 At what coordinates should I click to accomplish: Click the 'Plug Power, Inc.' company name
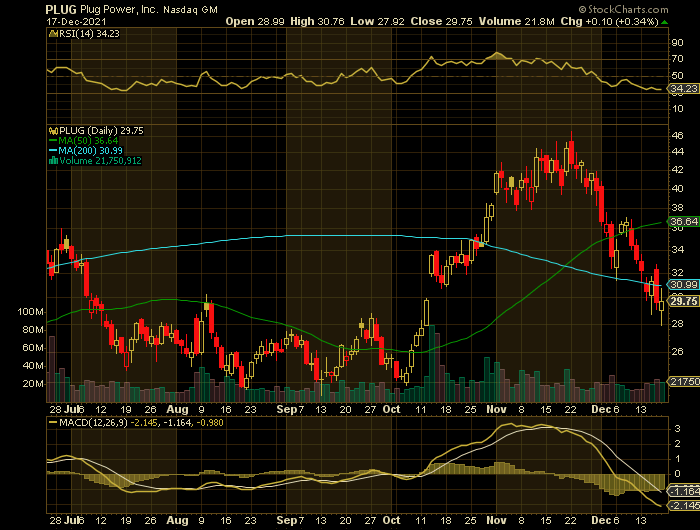[119, 9]
